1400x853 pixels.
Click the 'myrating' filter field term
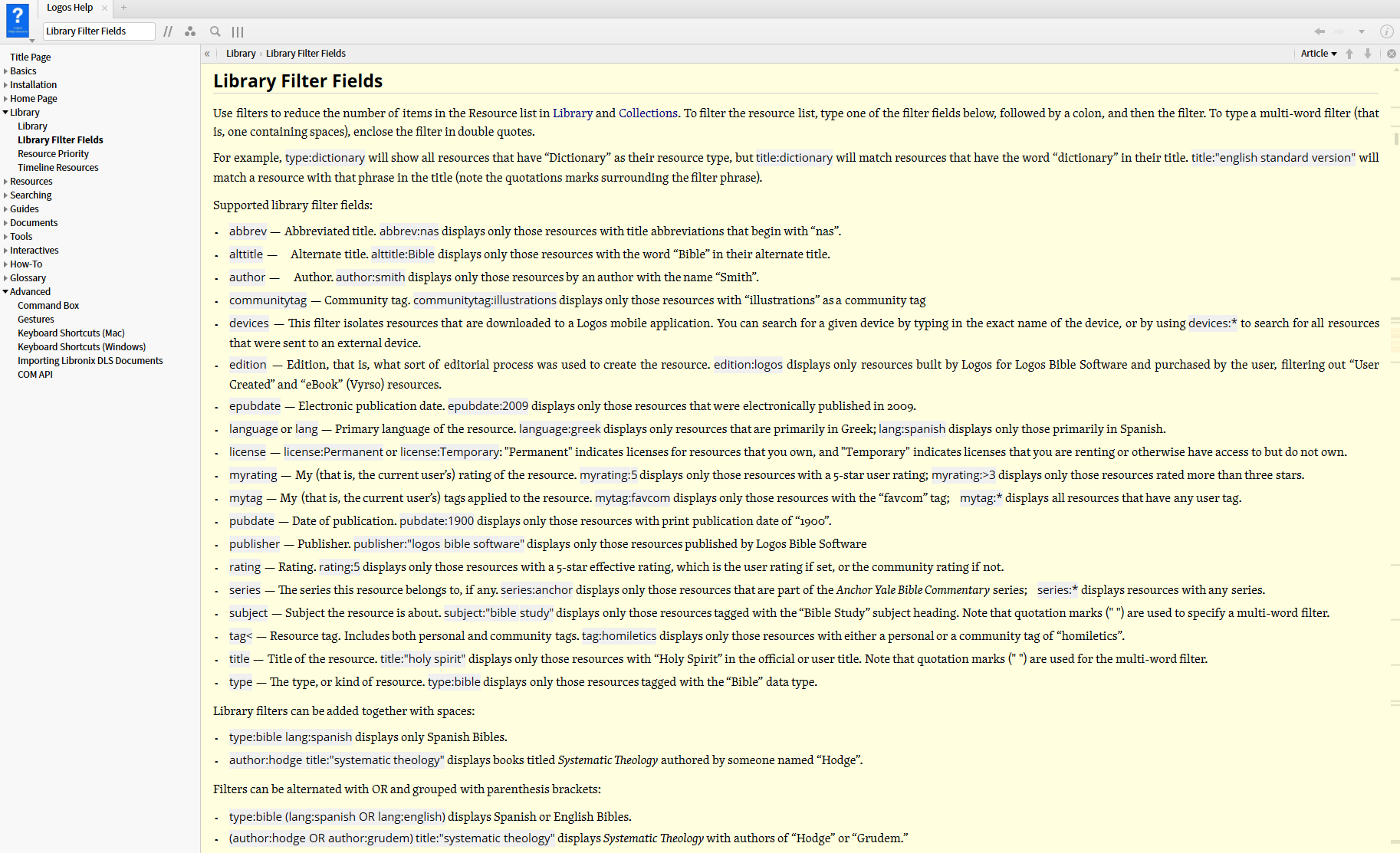point(253,475)
